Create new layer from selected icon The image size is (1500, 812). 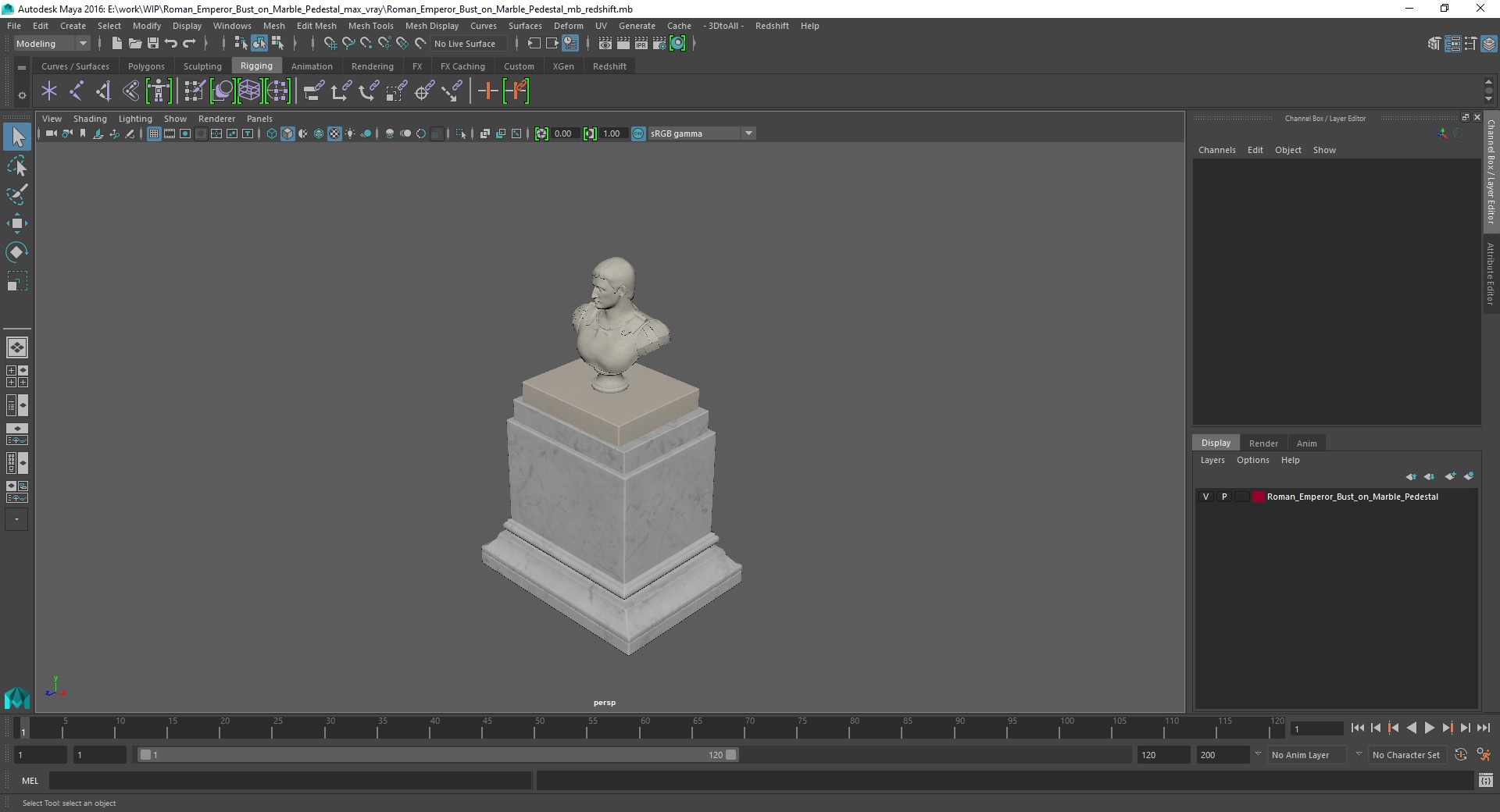coord(1469,476)
